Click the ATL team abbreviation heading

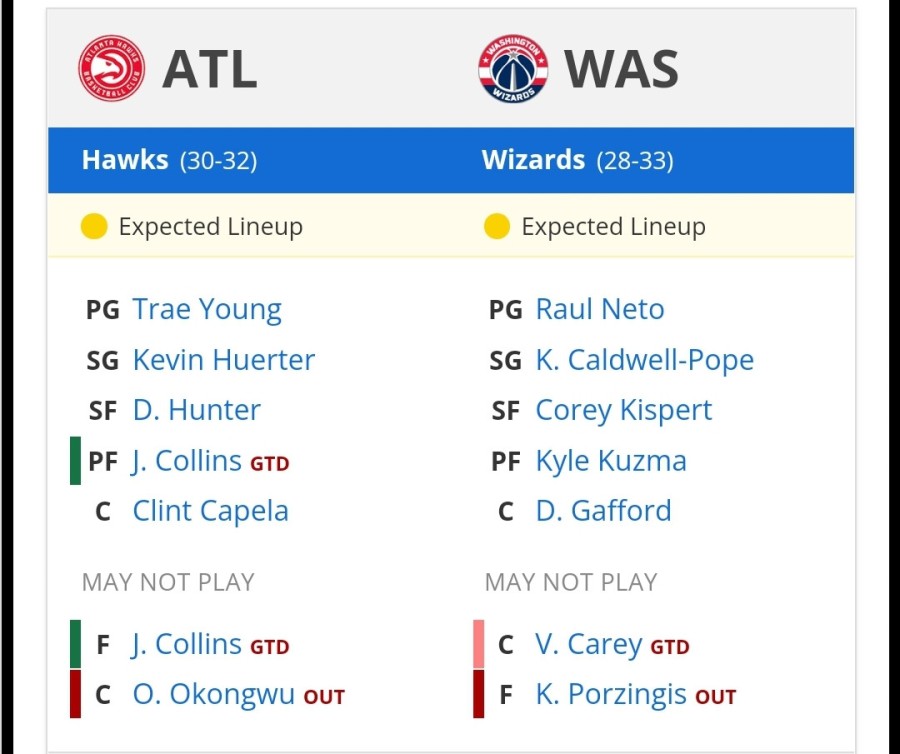click(210, 69)
